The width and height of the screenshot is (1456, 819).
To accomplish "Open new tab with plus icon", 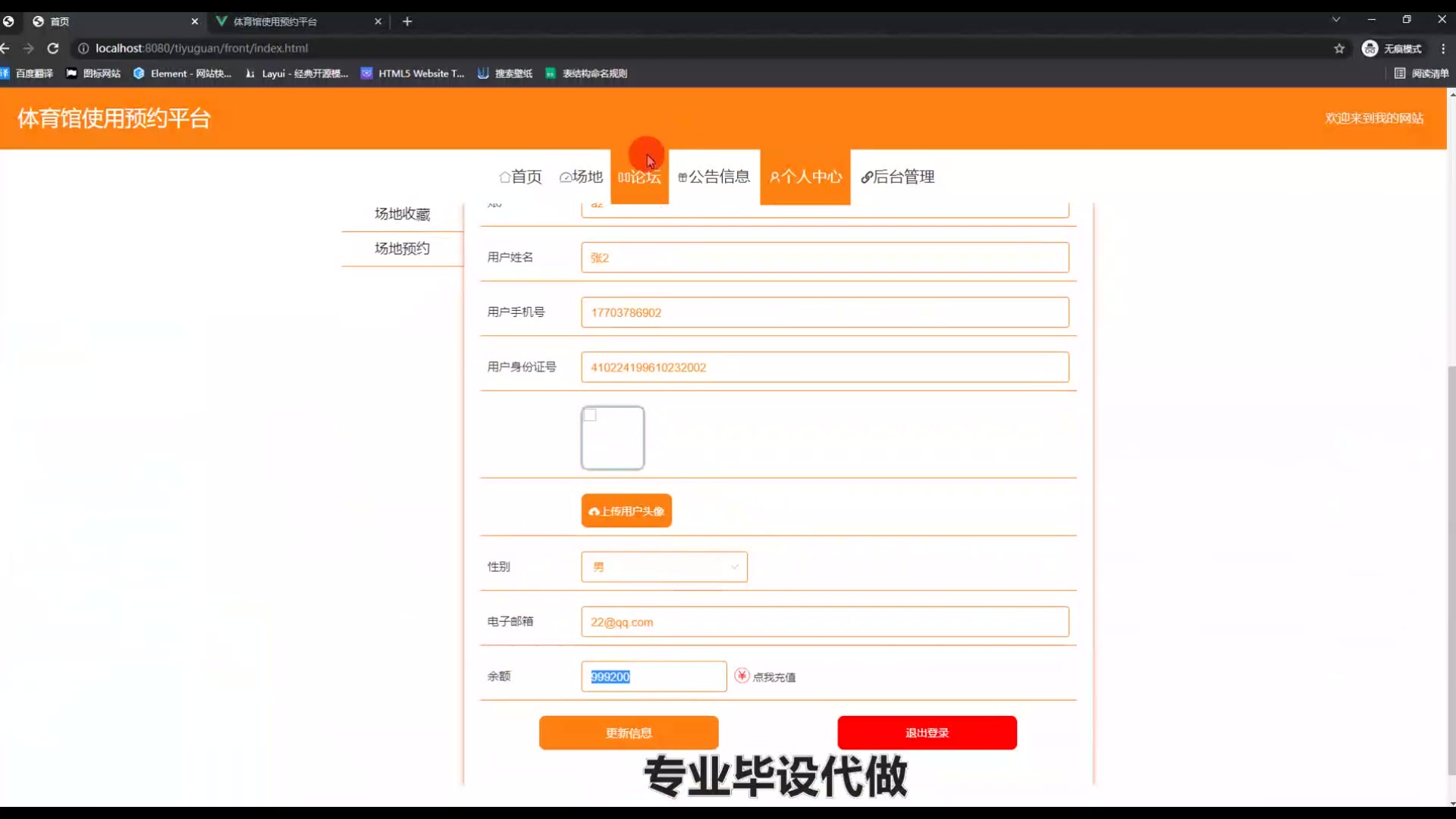I will pyautogui.click(x=407, y=21).
